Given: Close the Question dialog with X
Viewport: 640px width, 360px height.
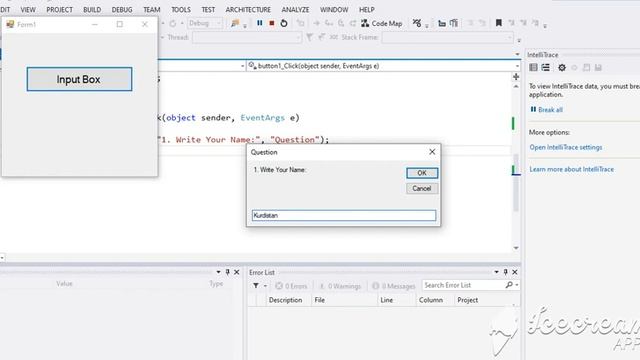Looking at the screenshot, I should click(x=432, y=152).
